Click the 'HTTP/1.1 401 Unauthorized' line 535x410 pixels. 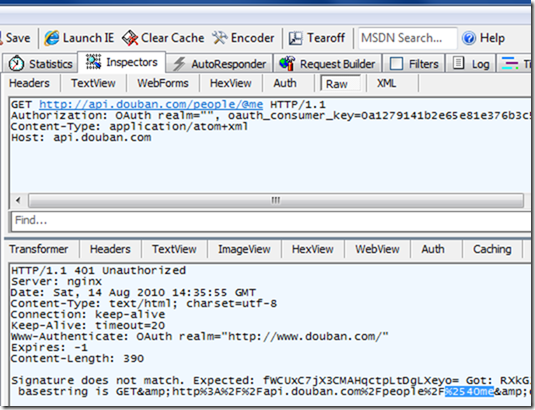tap(98, 270)
